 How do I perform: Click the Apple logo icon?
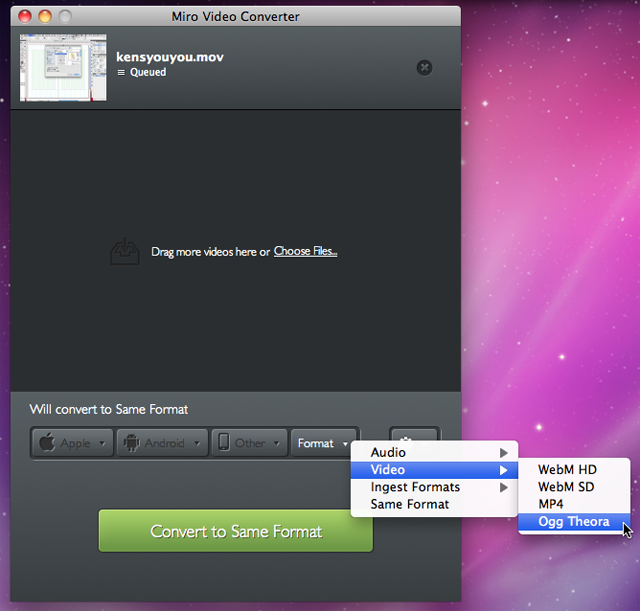[47, 443]
